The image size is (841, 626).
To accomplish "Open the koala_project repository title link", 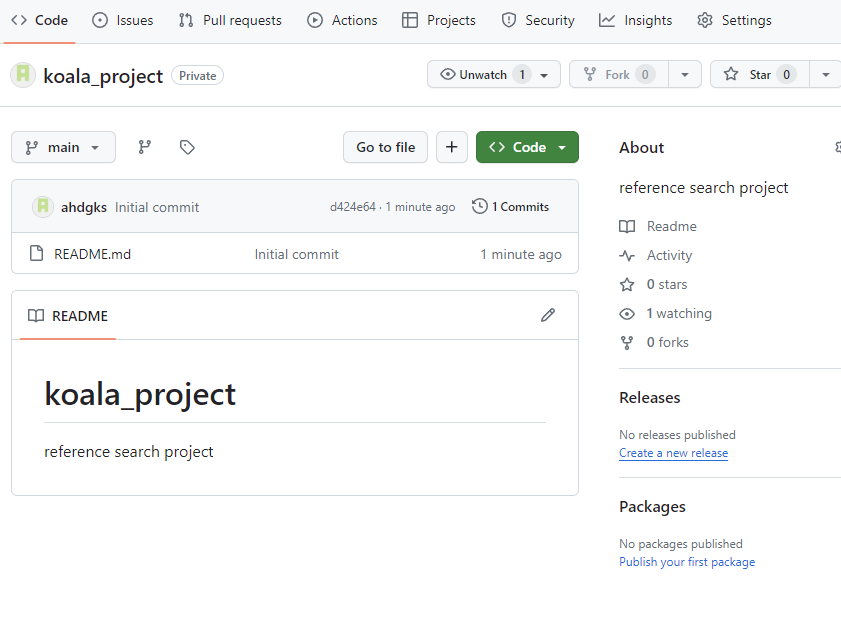I will point(103,76).
